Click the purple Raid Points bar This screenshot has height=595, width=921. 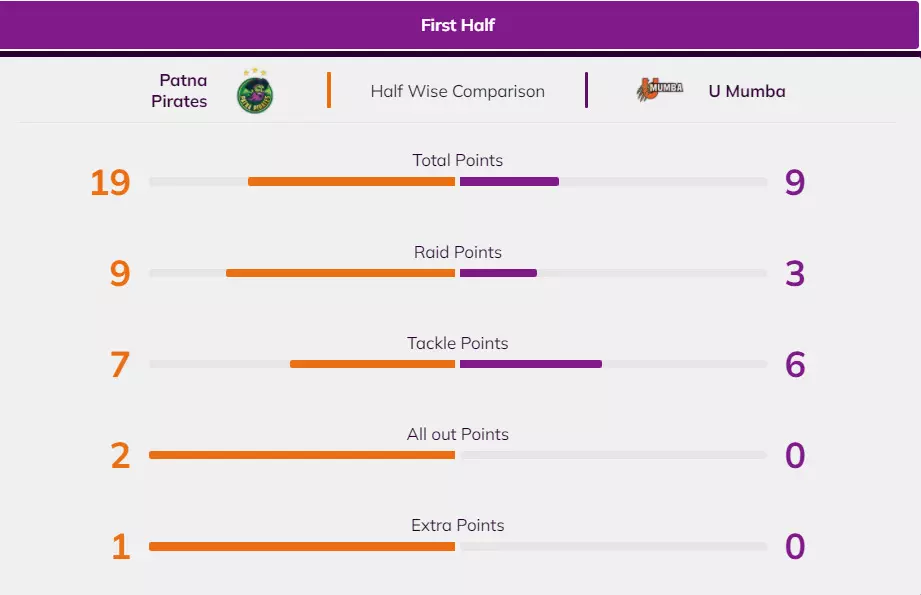[498, 273]
